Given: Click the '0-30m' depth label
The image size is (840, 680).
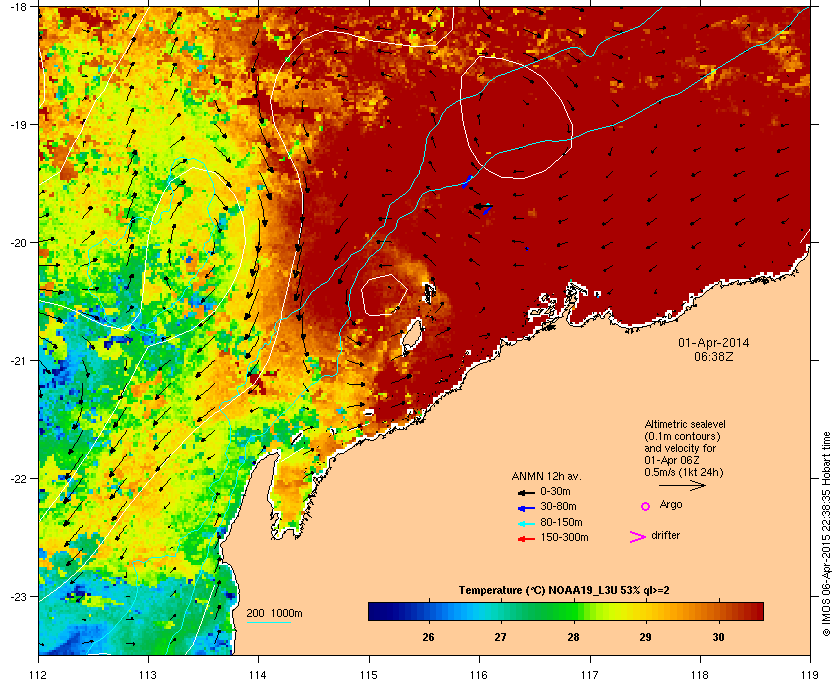Looking at the screenshot, I should pos(555,491).
